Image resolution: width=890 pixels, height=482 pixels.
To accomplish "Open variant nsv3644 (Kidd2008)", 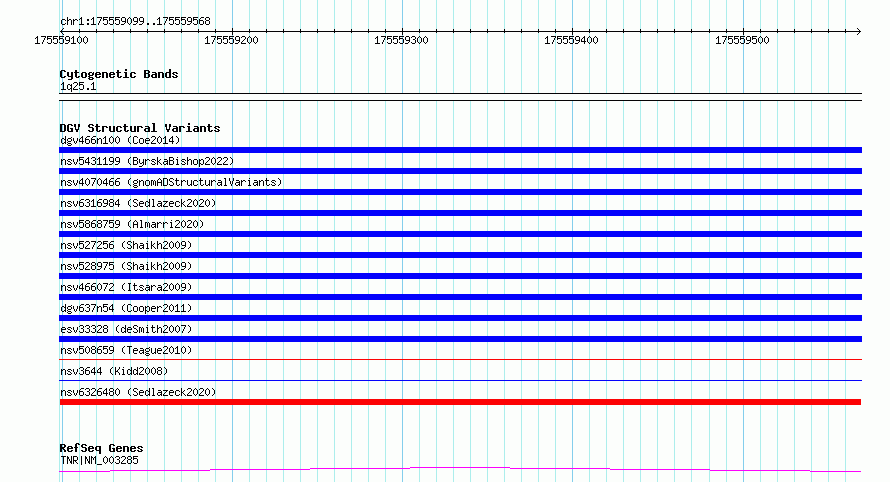I will pos(114,371).
